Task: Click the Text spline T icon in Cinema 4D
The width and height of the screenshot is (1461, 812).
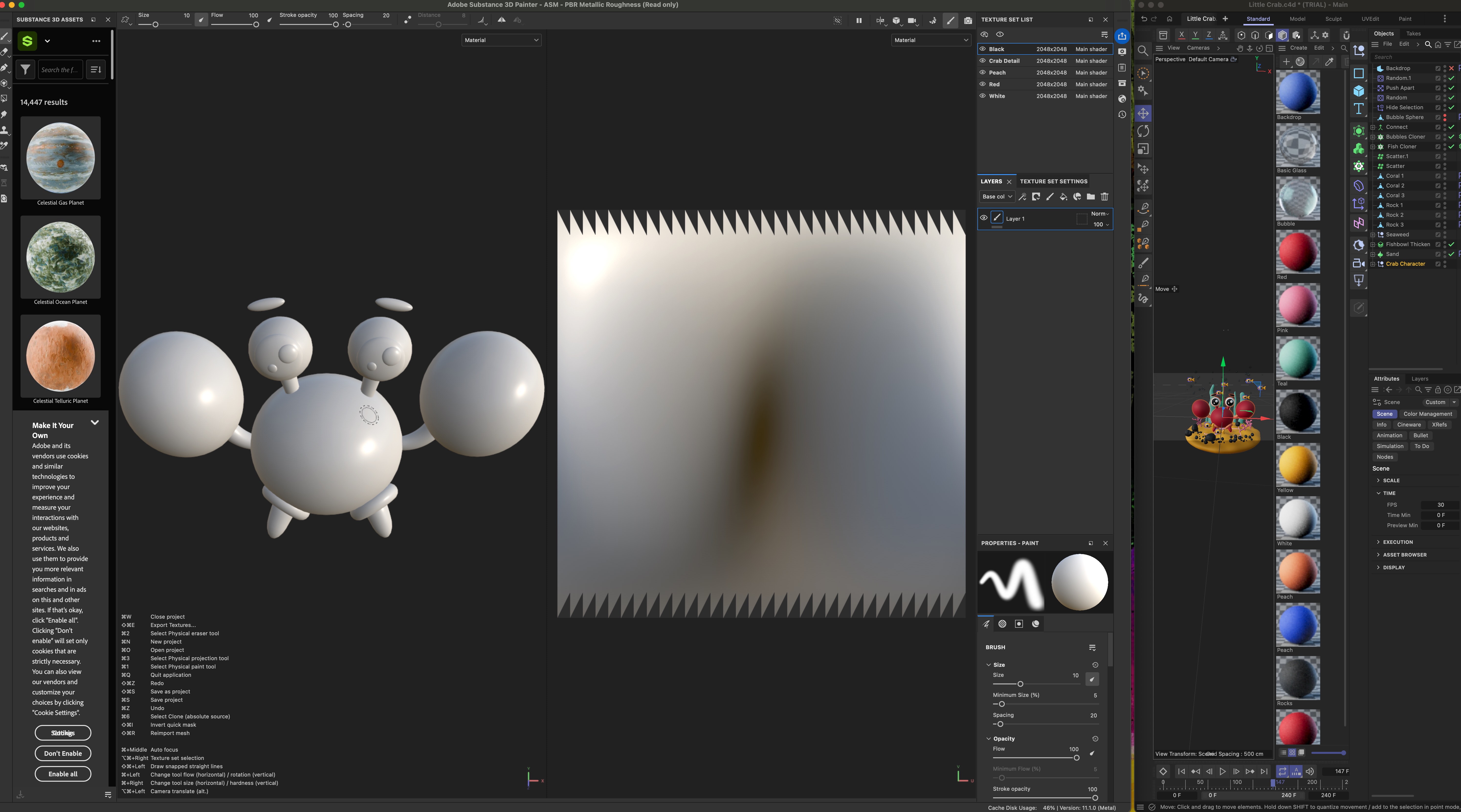Action: pos(1359,109)
